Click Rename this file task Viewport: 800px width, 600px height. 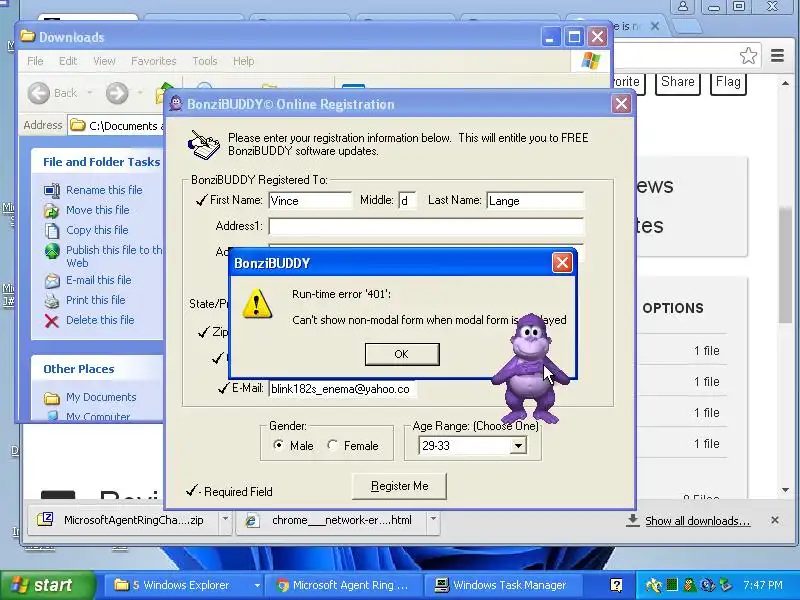[104, 190]
